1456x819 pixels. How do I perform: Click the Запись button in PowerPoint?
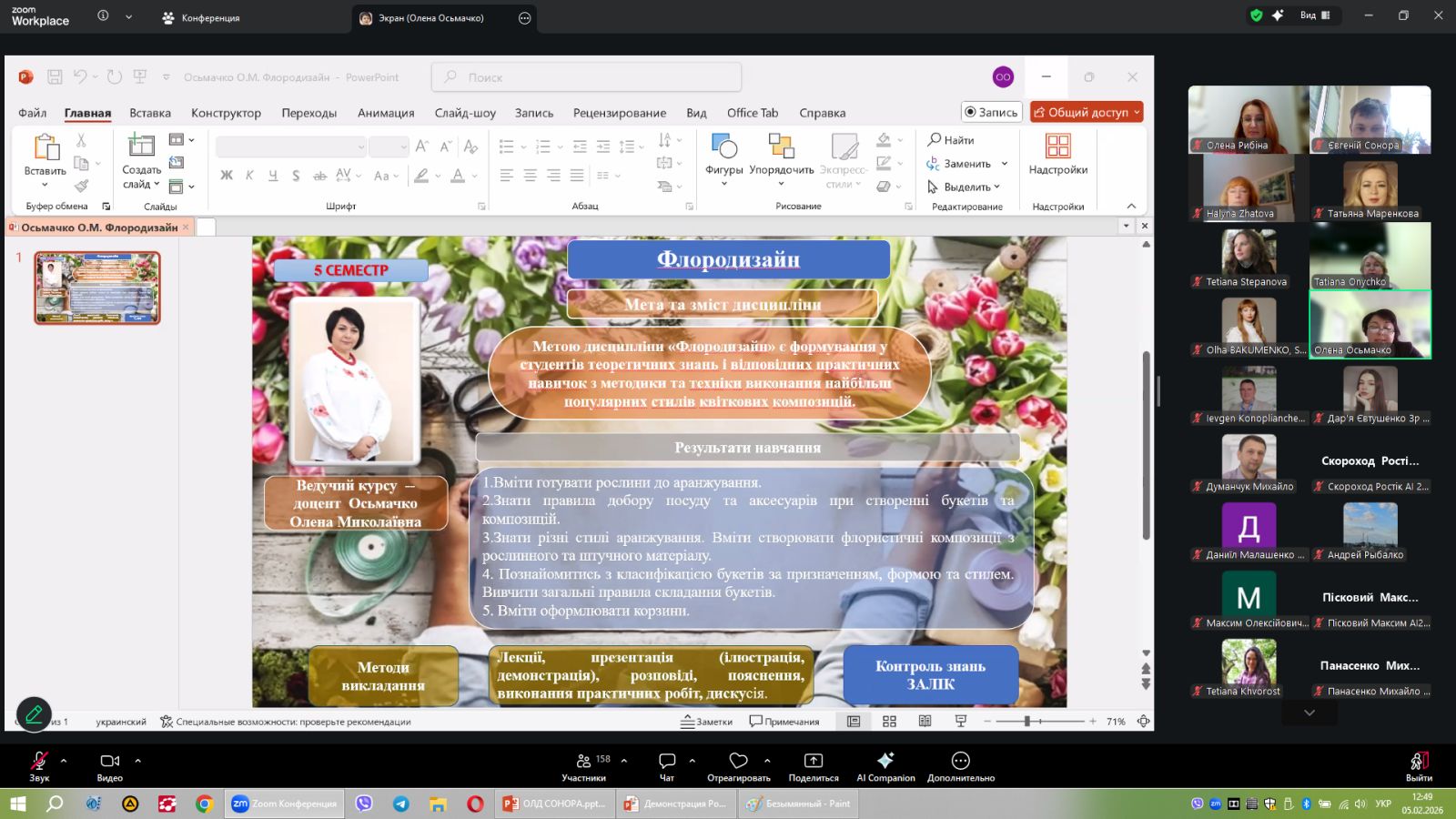991,112
